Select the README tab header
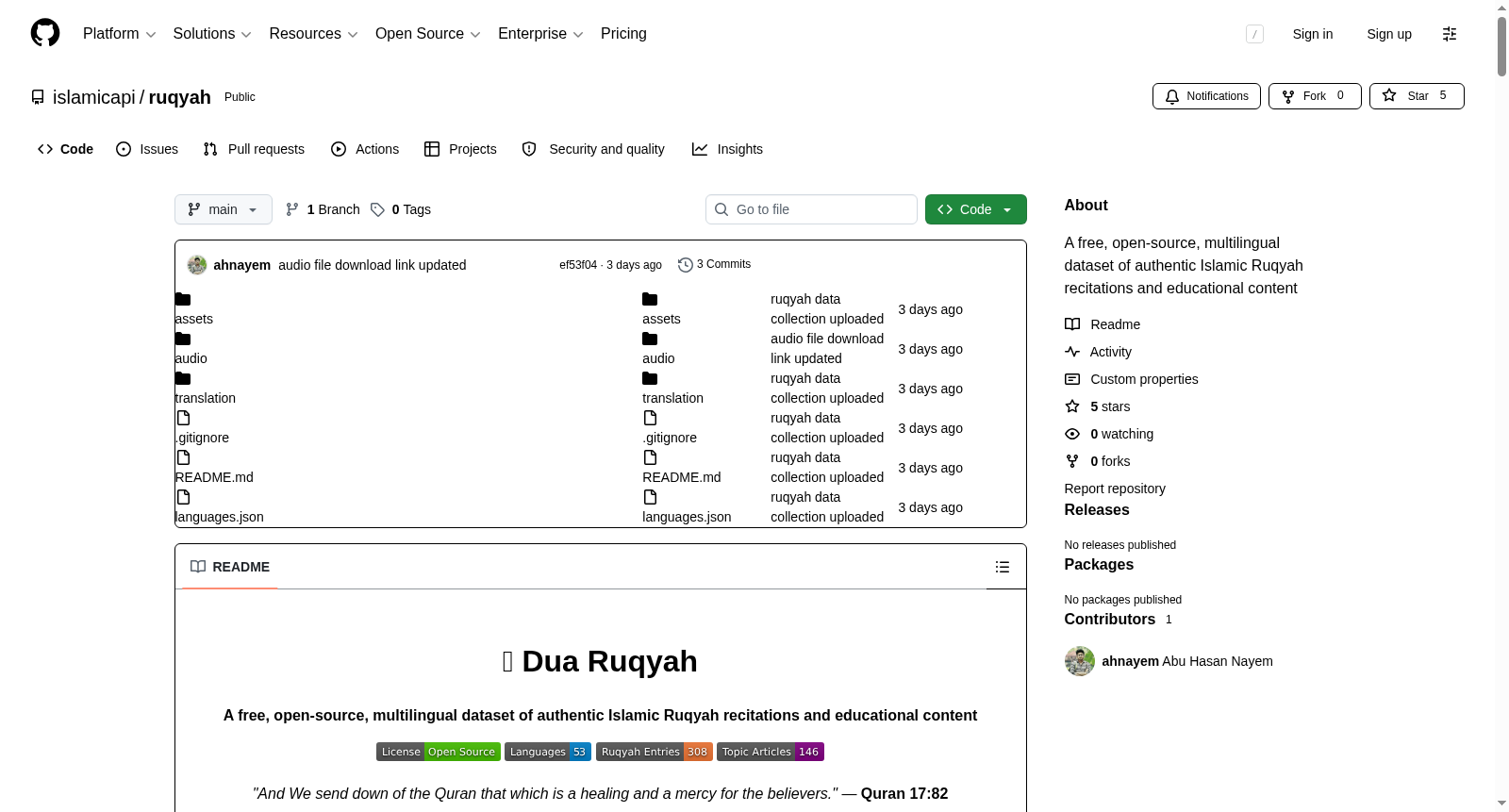 click(x=230, y=567)
